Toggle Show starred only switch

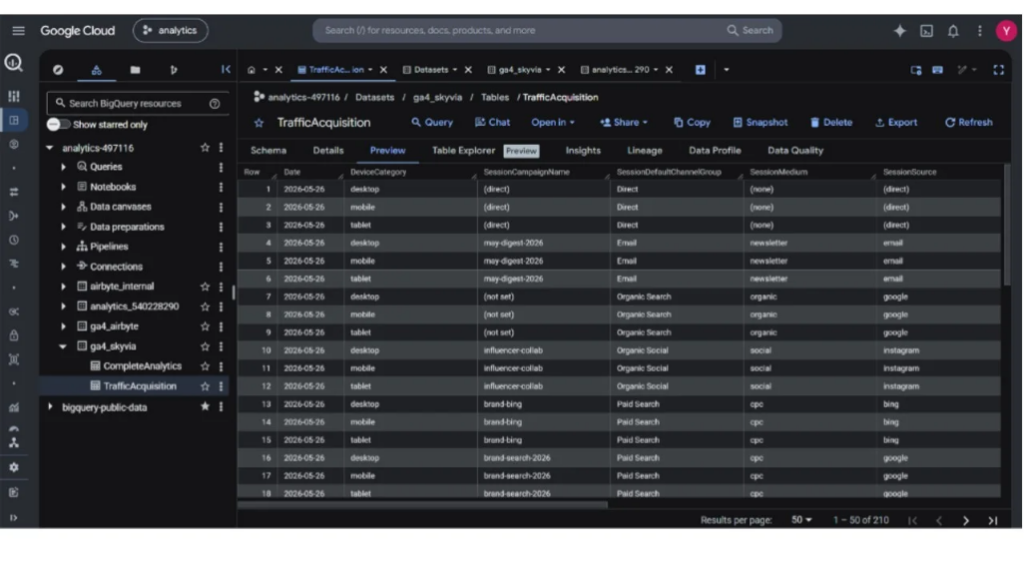point(57,125)
